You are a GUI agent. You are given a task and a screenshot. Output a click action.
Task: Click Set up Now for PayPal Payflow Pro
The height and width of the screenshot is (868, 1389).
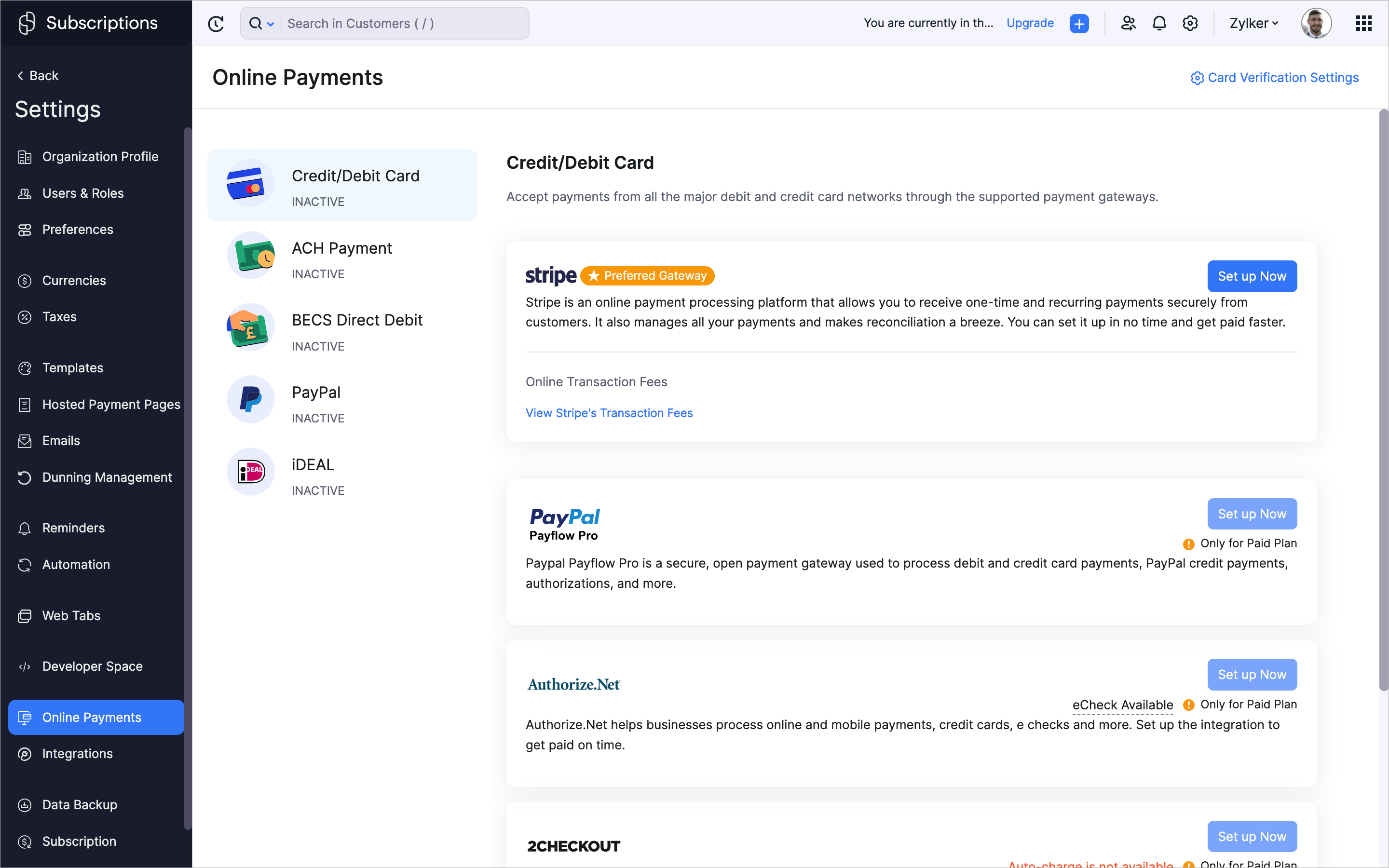[1252, 514]
